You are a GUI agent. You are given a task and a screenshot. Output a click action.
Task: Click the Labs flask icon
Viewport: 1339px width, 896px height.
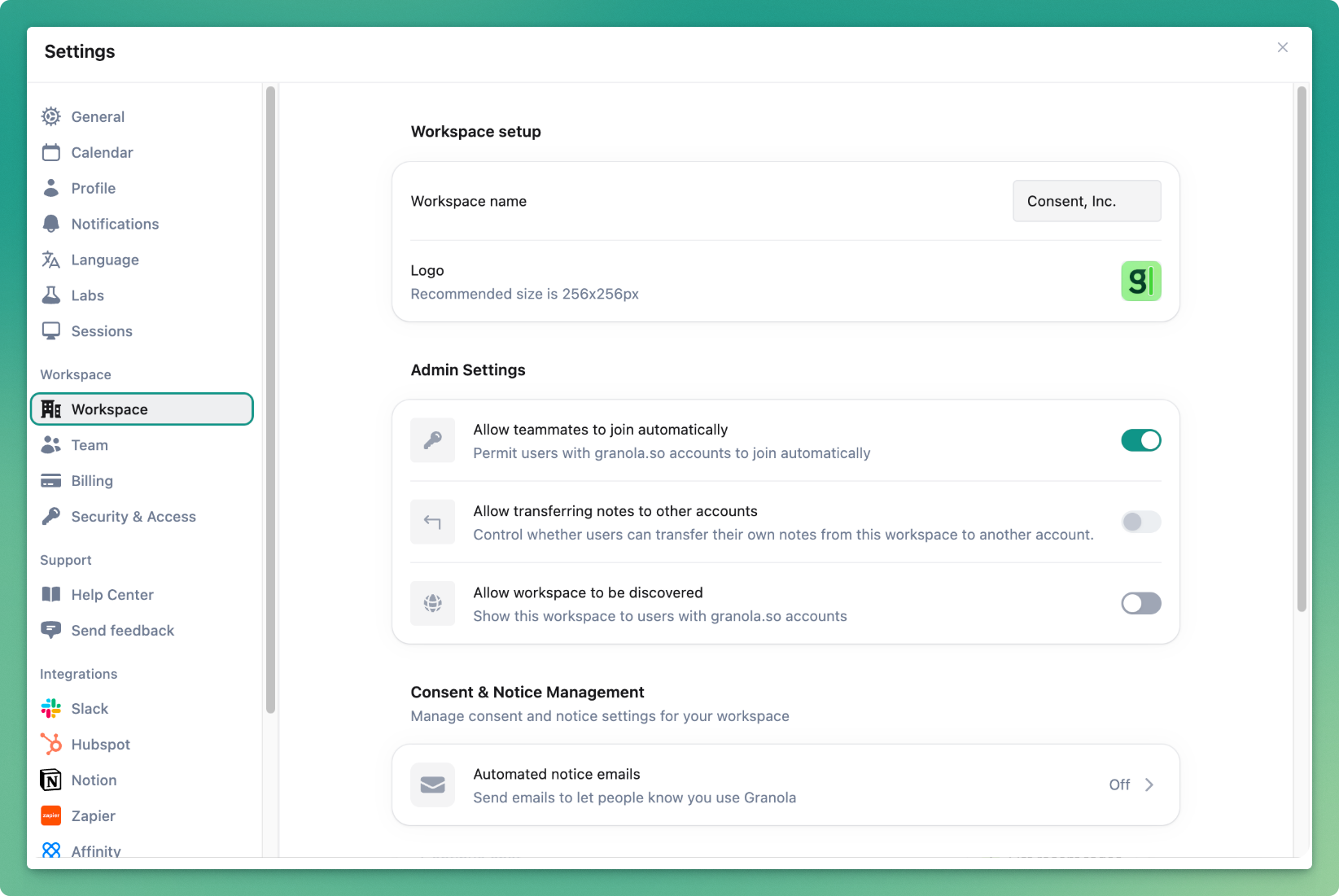(x=50, y=295)
